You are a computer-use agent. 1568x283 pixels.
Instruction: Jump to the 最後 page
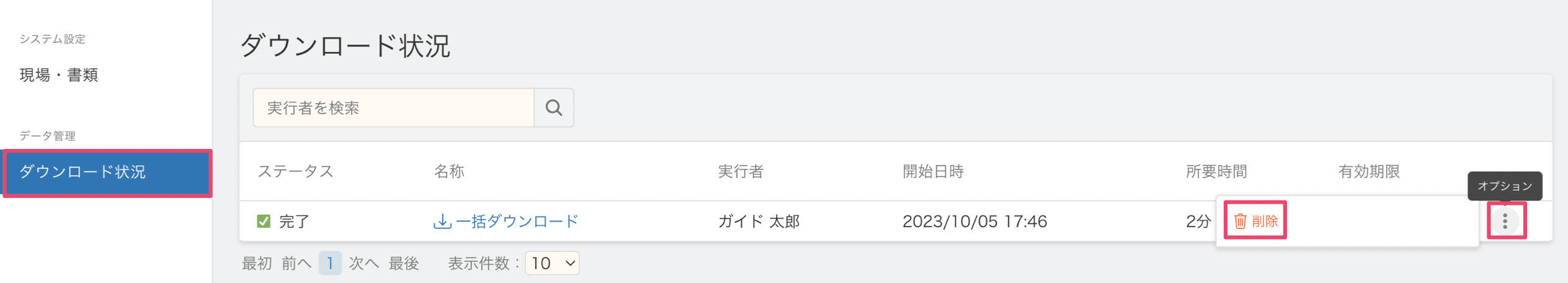pyautogui.click(x=404, y=263)
